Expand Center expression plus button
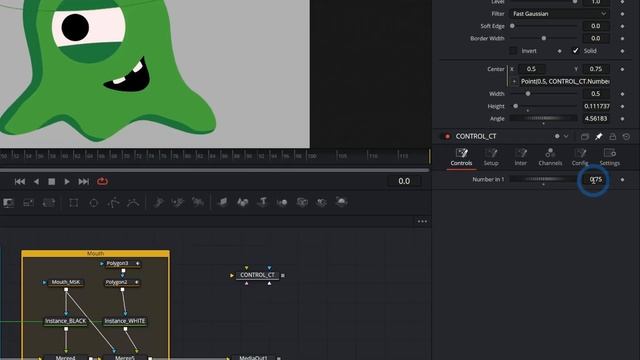Viewport: 640px width, 360px height. [x=514, y=82]
